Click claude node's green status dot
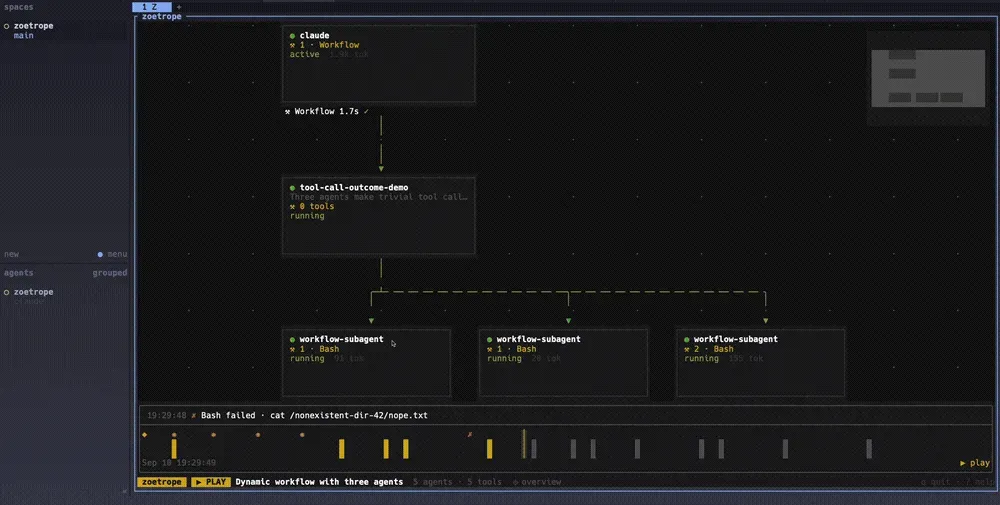Screen dimensions: 1000x505 click(x=293, y=36)
